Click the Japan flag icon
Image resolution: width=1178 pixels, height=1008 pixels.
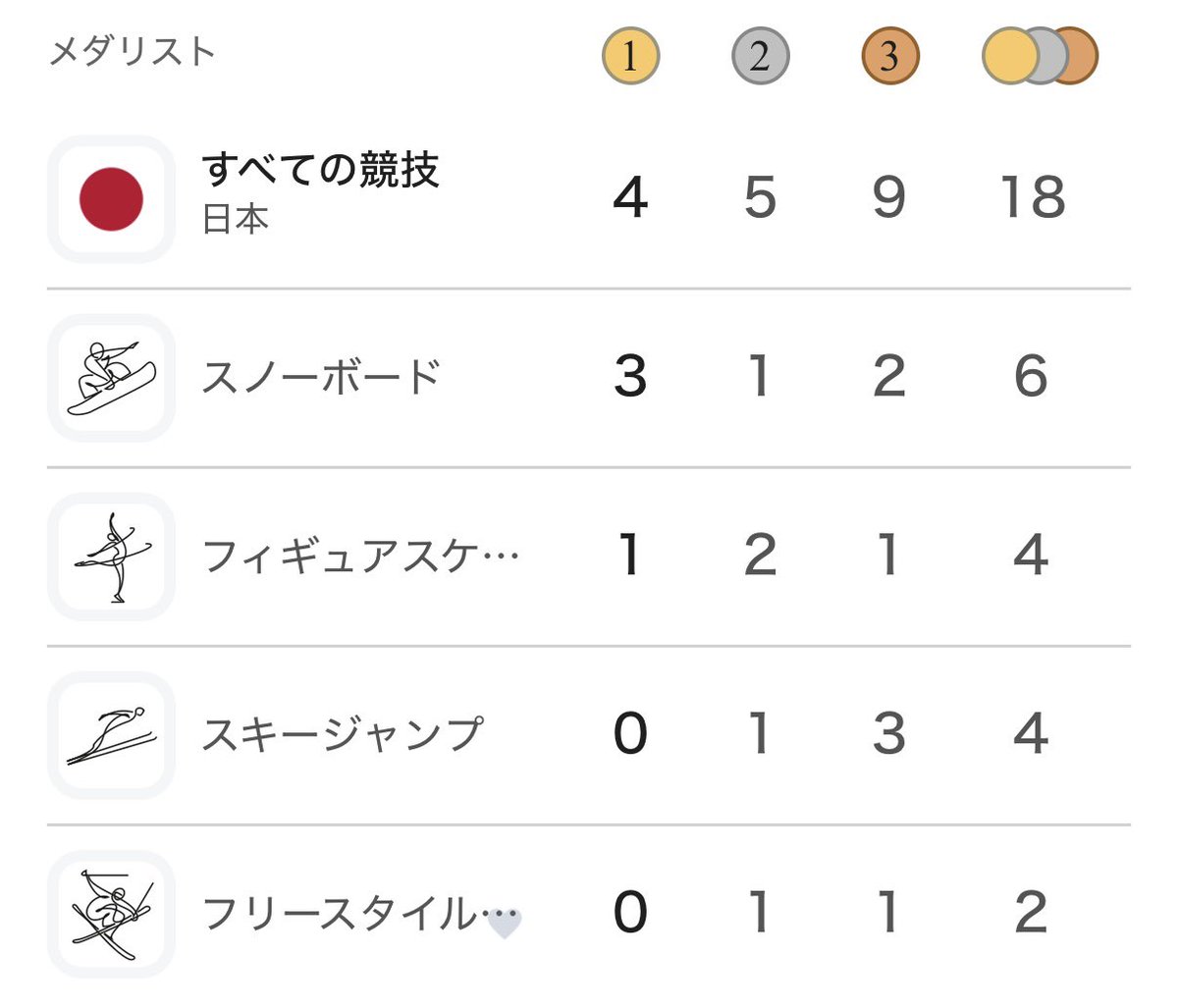[111, 199]
